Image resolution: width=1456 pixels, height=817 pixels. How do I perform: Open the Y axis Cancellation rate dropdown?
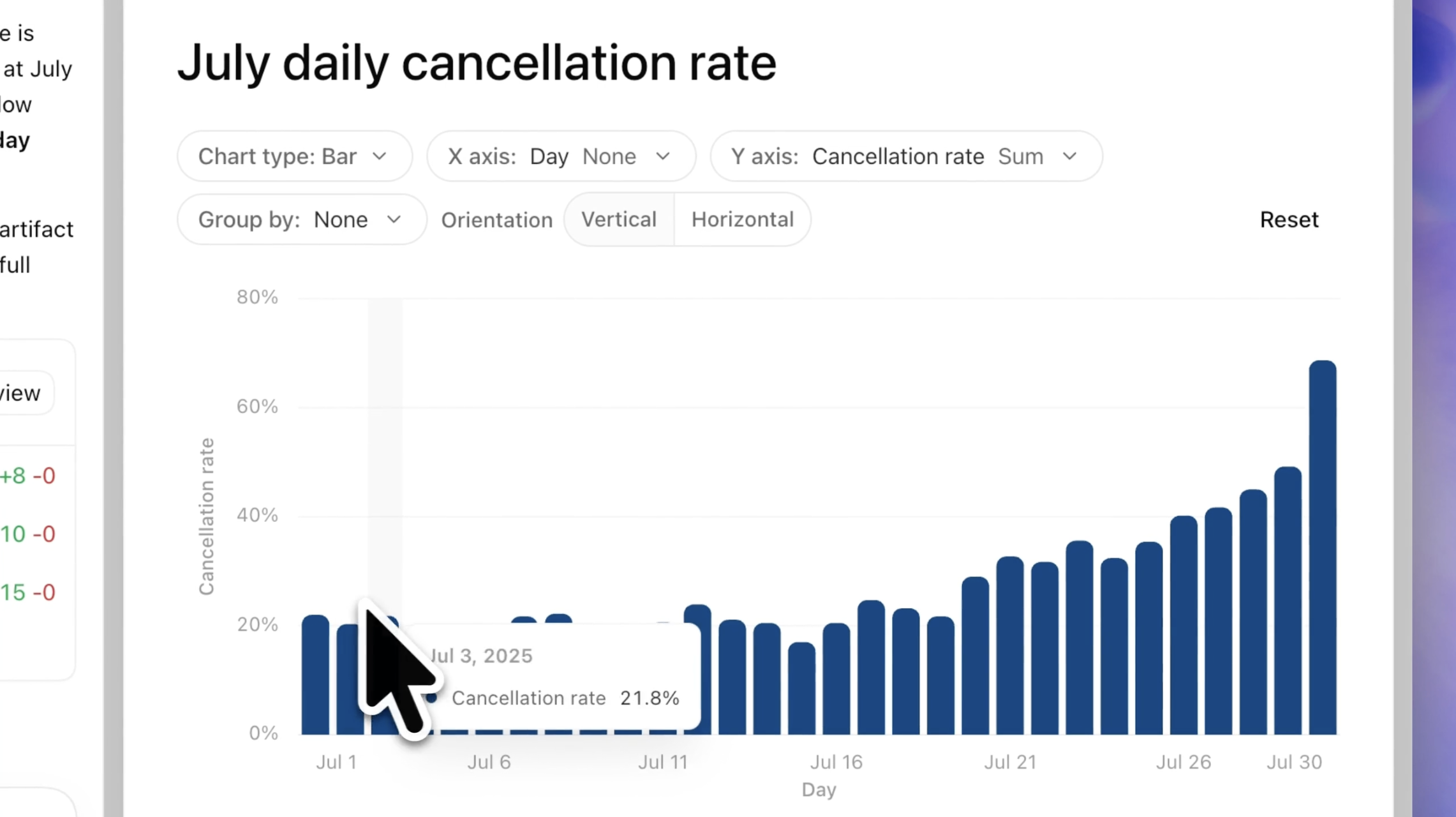(906, 156)
